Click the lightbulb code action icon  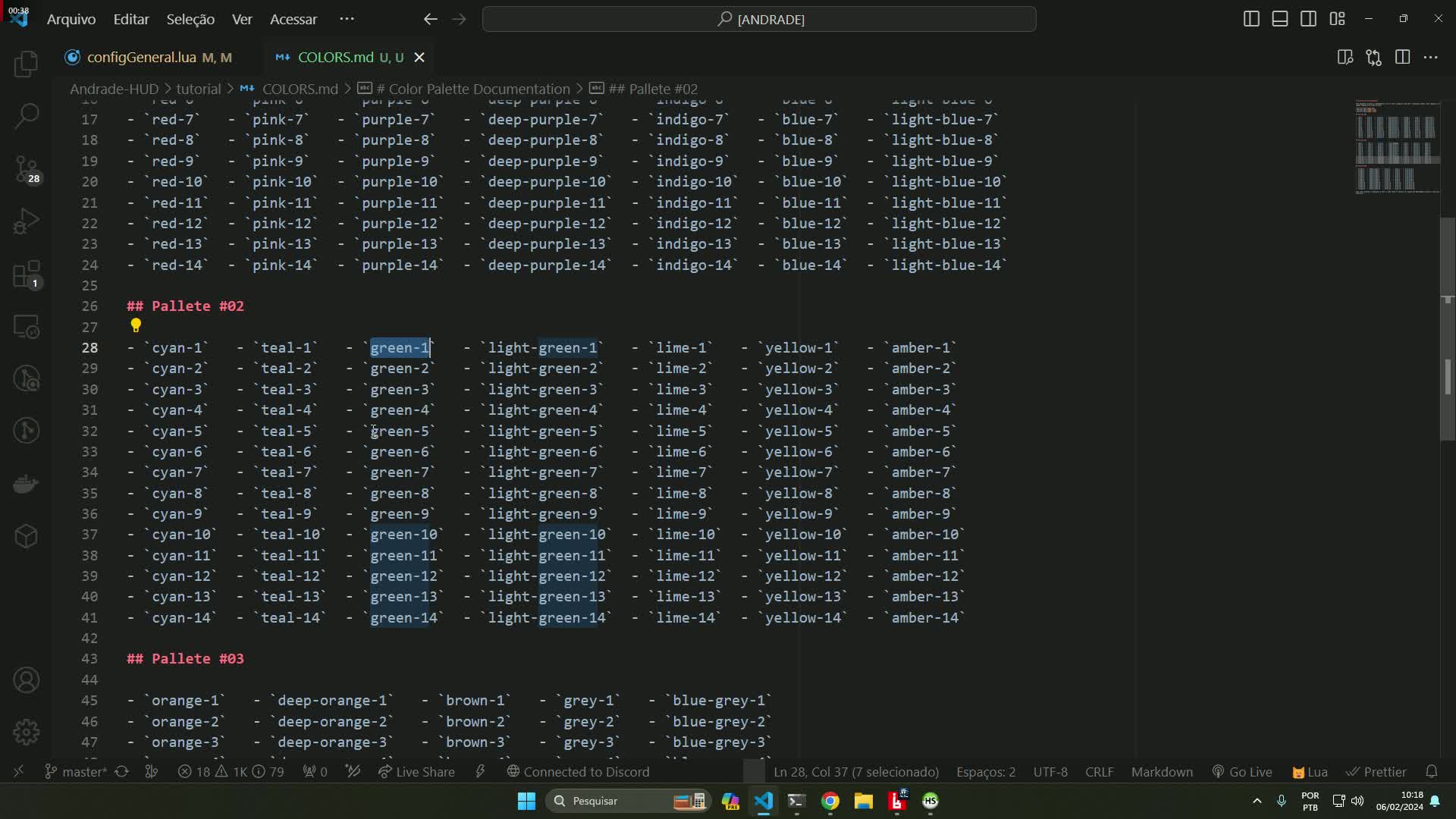[136, 326]
